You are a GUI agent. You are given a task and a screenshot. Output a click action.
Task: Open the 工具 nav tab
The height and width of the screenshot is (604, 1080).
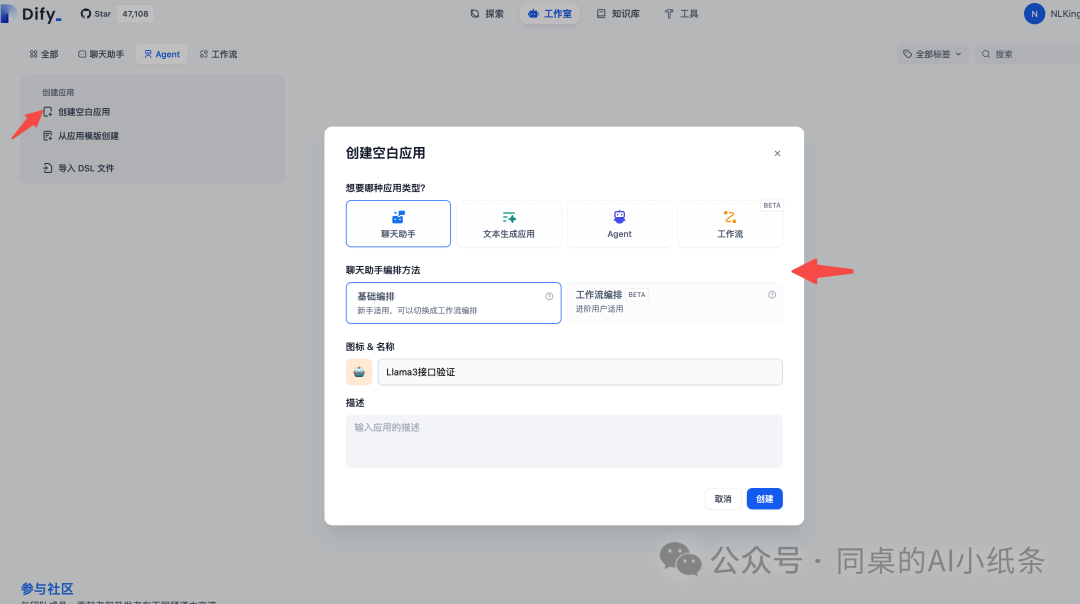point(681,14)
